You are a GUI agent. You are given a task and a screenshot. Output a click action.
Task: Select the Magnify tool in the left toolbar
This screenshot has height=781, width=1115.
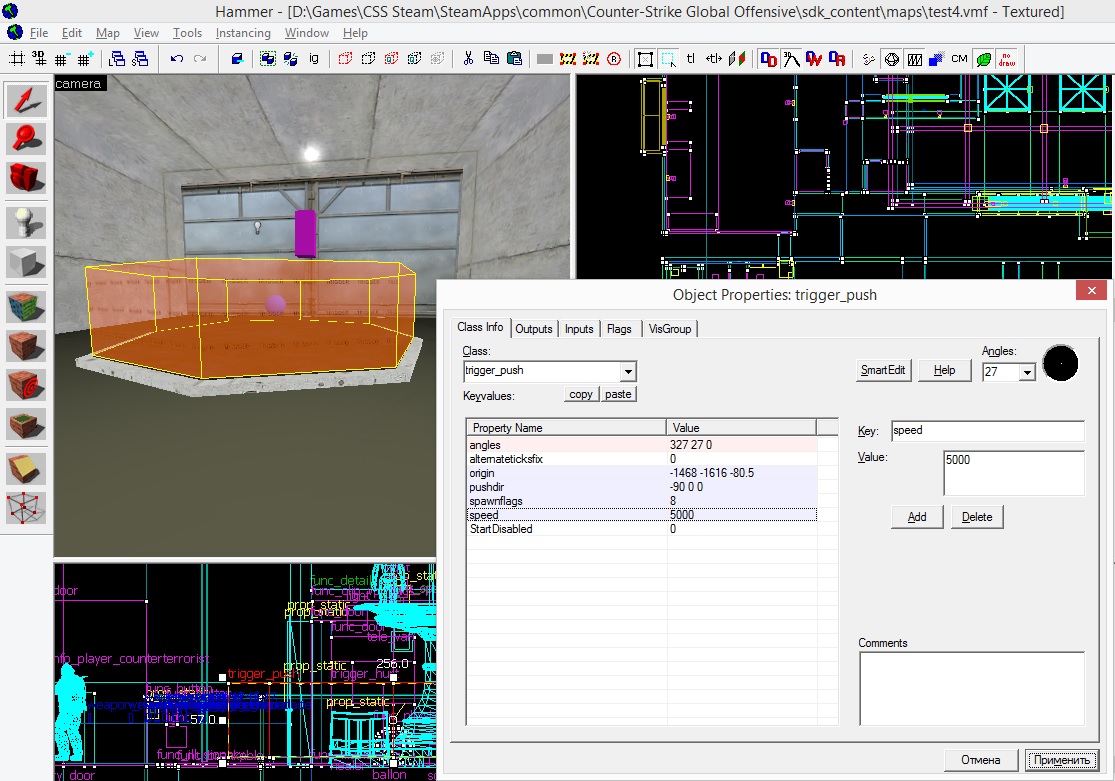point(27,138)
